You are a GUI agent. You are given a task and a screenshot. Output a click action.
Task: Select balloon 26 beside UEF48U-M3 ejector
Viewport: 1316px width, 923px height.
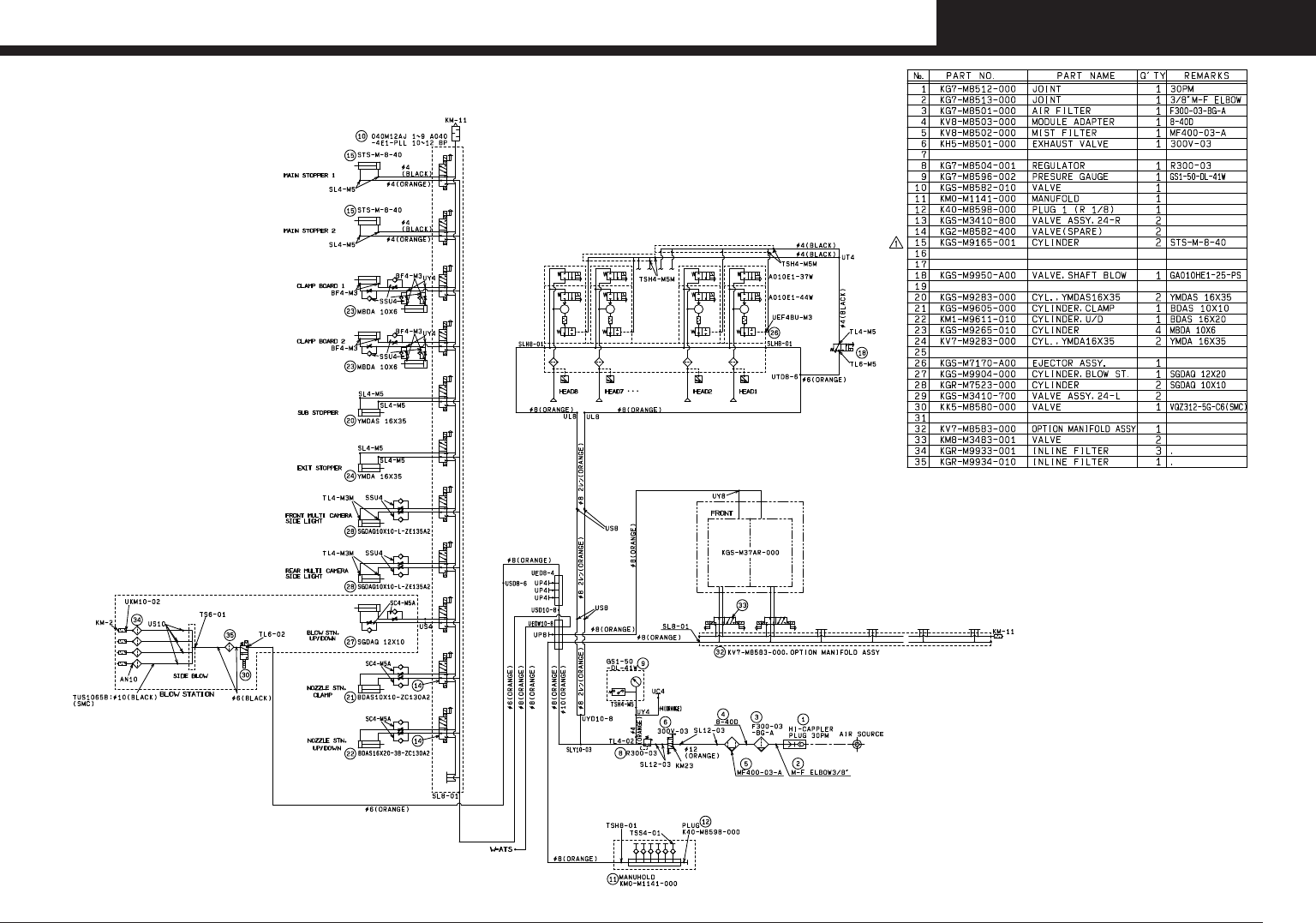775,332
